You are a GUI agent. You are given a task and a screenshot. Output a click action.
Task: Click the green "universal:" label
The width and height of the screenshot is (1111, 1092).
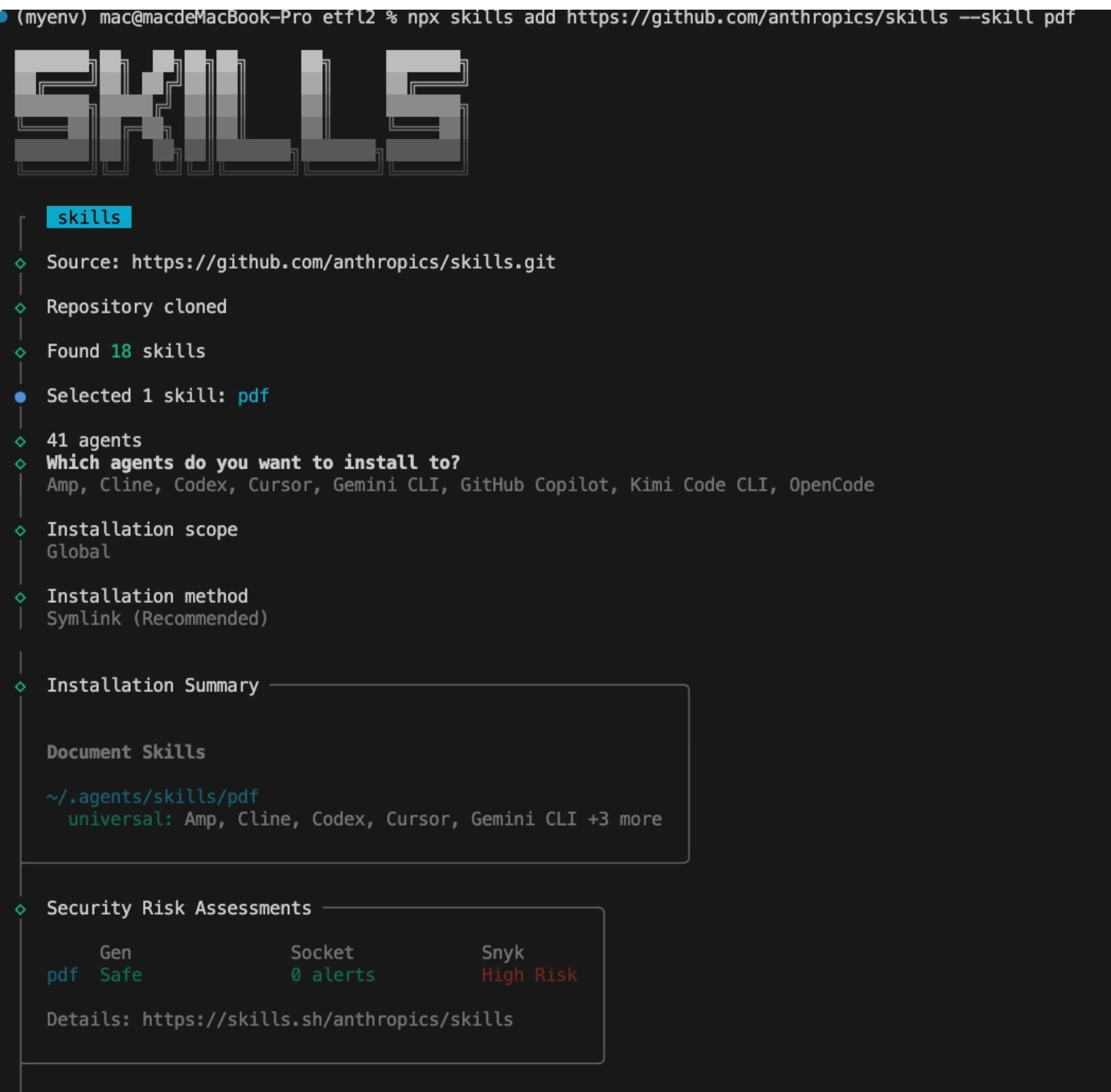pos(121,819)
